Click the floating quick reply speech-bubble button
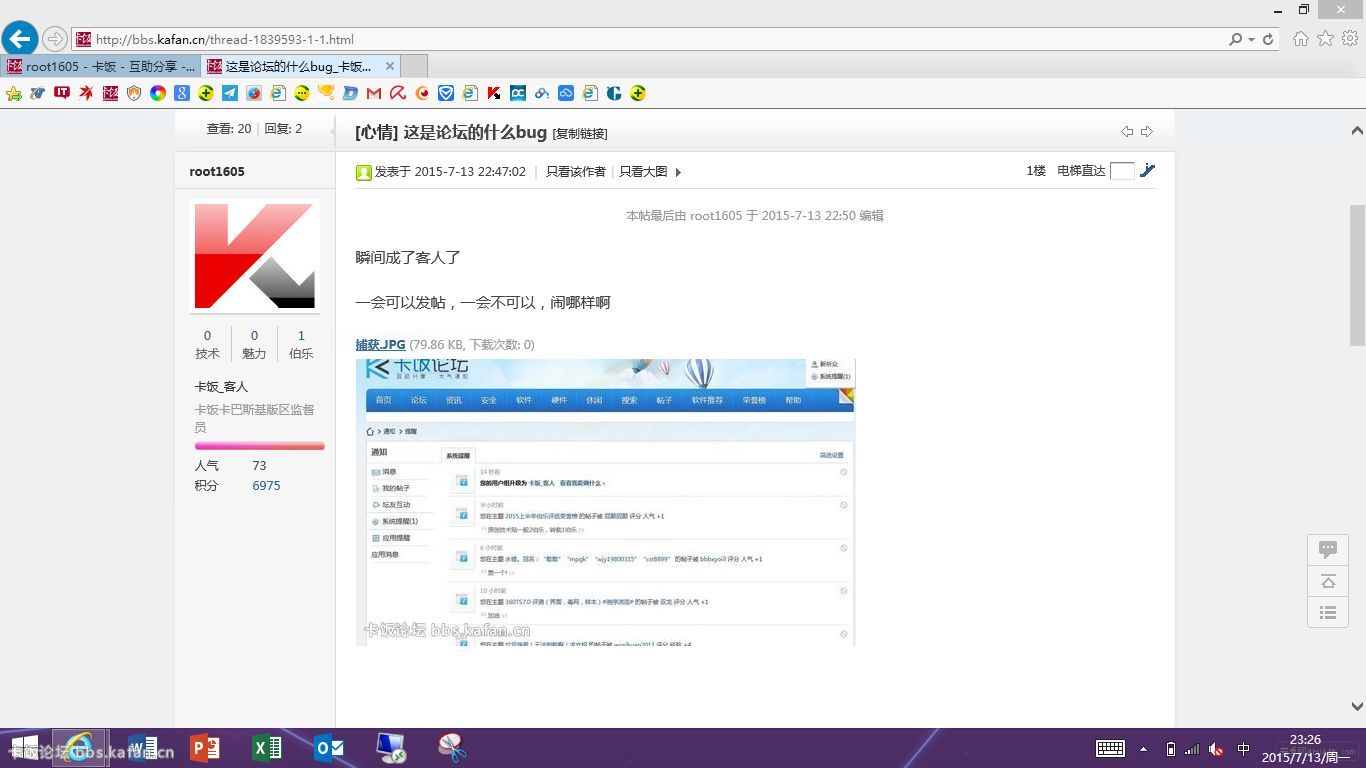Screen dimensions: 1366x768 1328,550
